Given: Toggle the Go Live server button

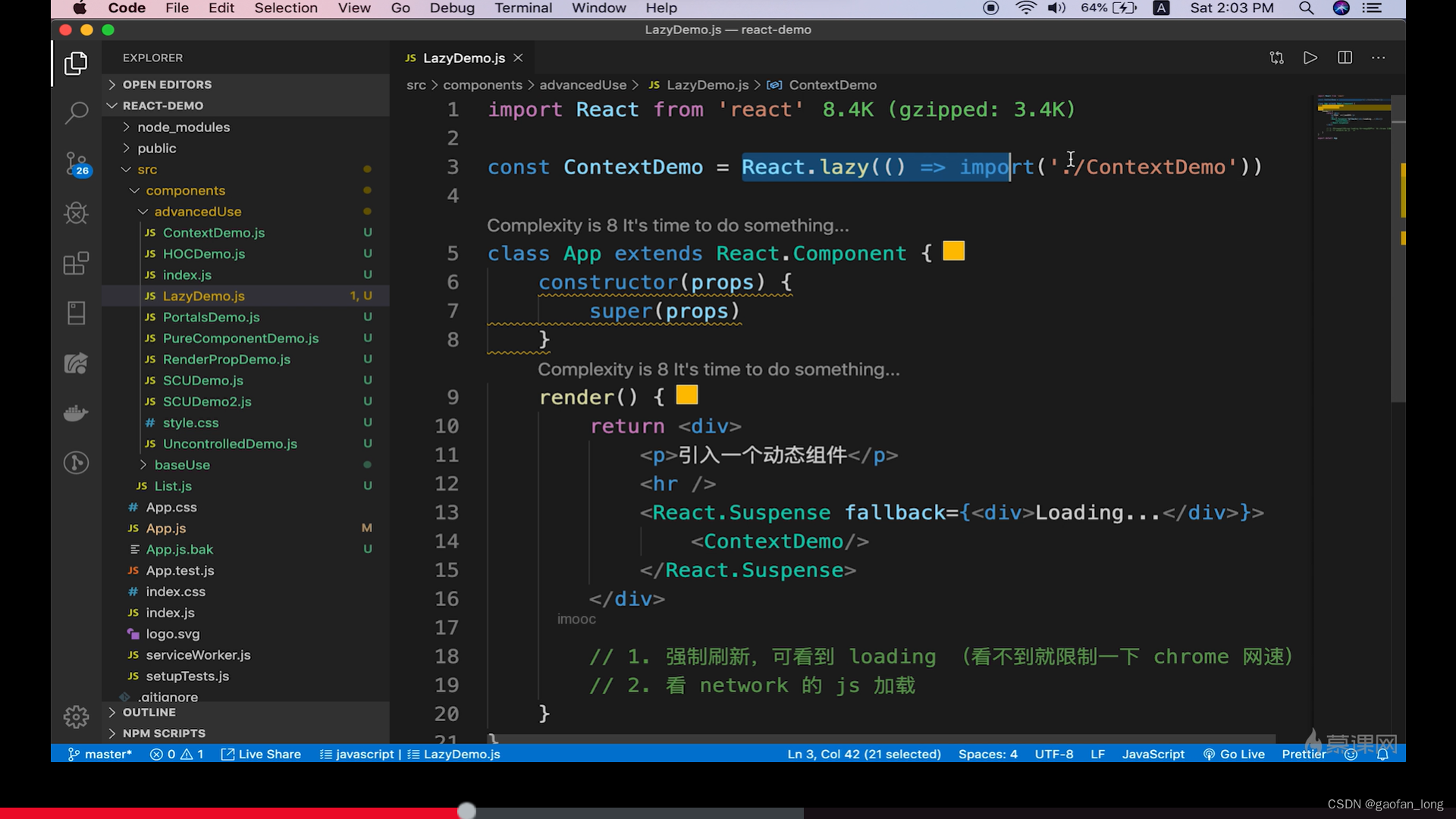Looking at the screenshot, I should click(x=1234, y=754).
